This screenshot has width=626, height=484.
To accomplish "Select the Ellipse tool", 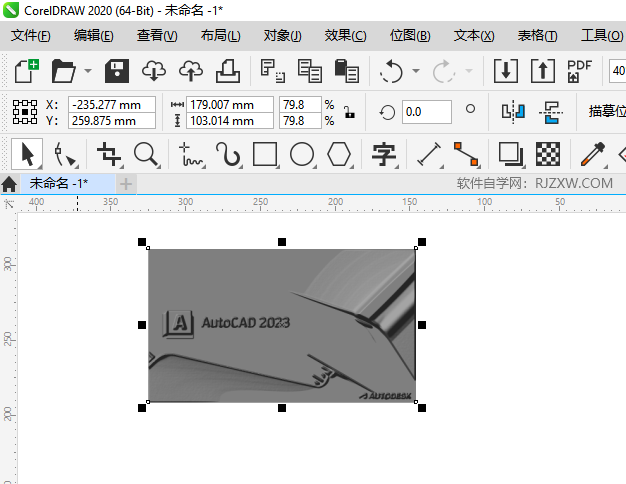I will (x=302, y=154).
